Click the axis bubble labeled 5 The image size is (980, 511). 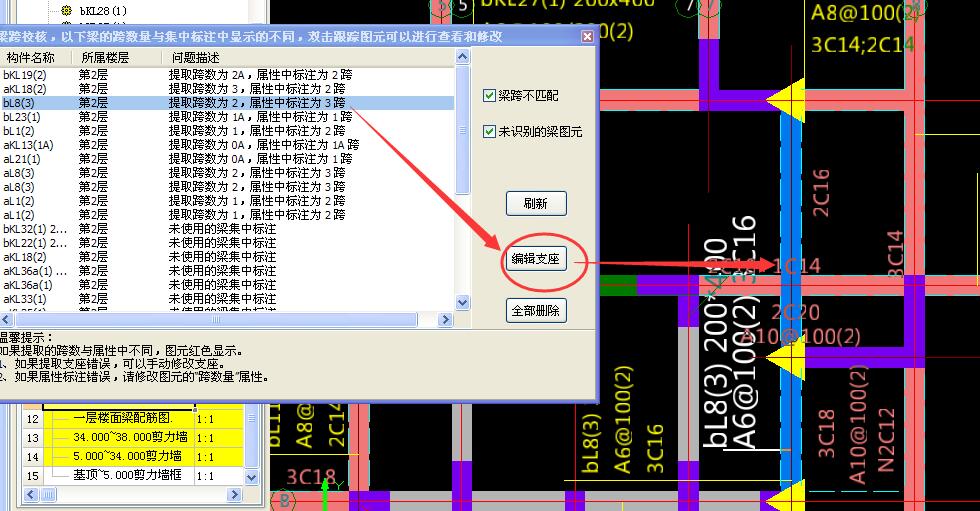(462, 7)
